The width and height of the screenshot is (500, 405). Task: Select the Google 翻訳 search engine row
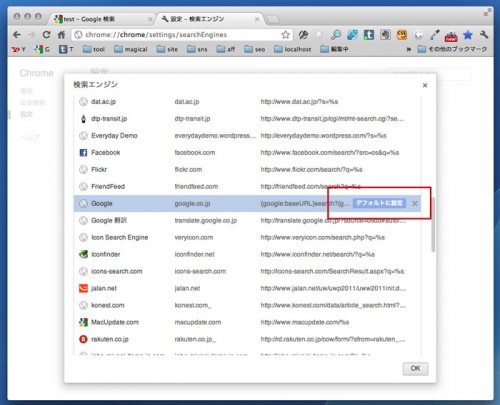pos(247,220)
